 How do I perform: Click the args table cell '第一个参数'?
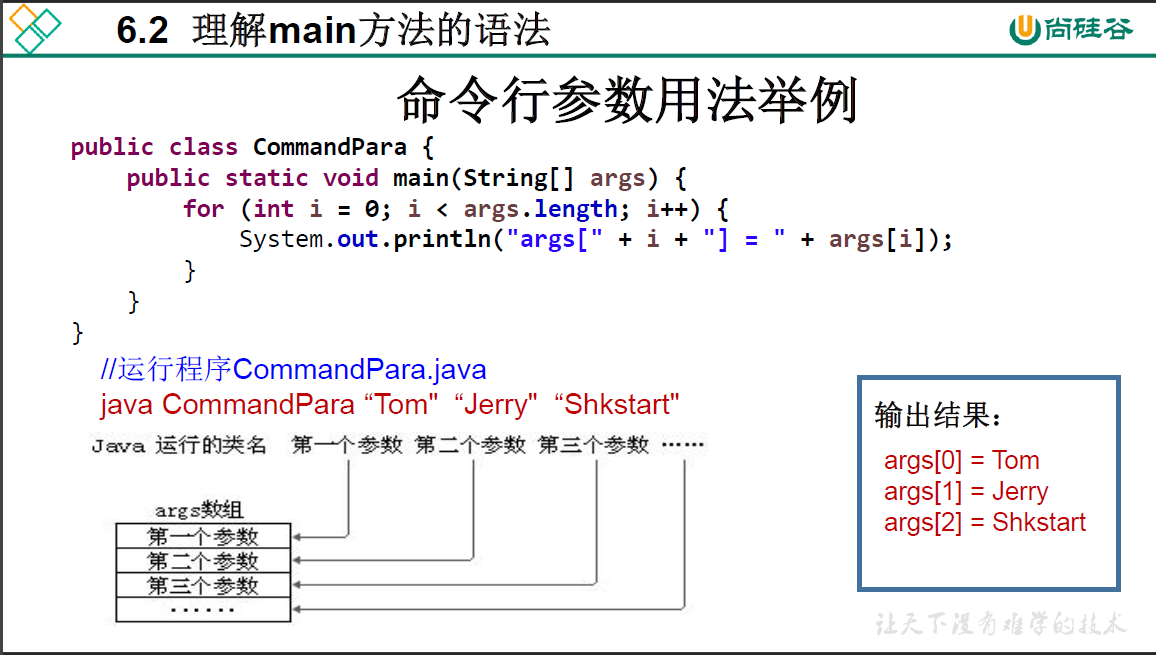[203, 536]
